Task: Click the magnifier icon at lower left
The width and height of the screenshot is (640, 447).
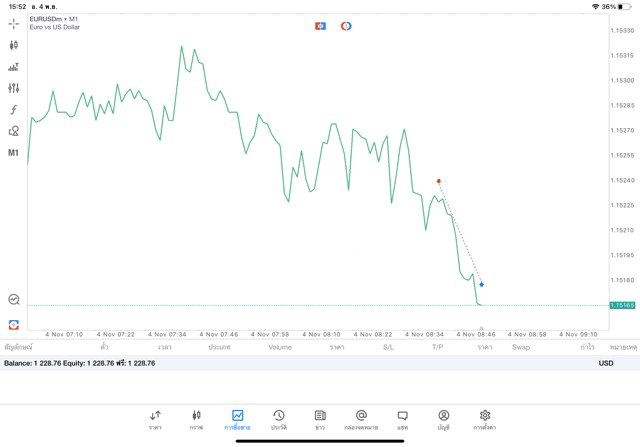Action: [13, 299]
